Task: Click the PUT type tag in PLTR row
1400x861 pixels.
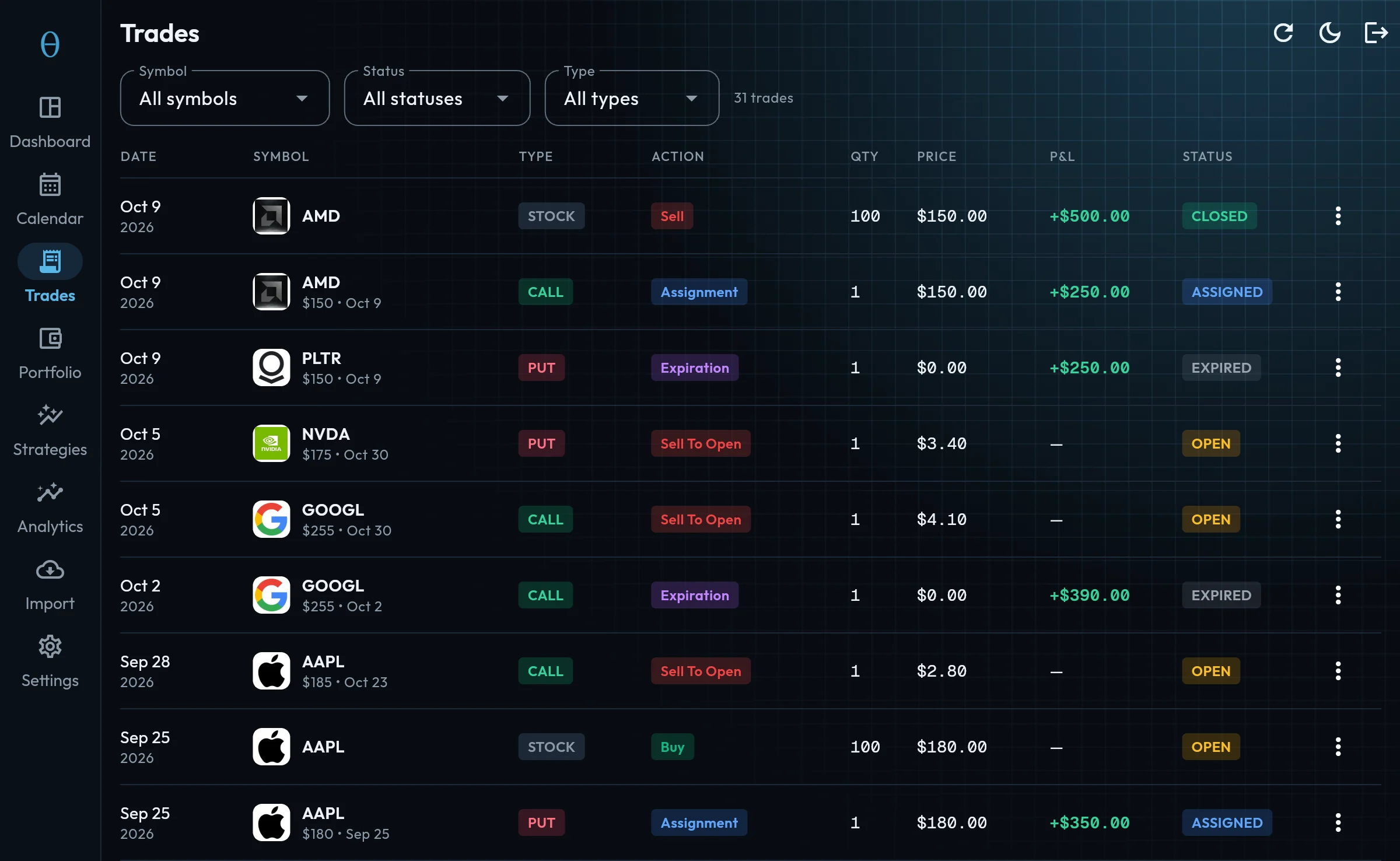Action: pyautogui.click(x=541, y=367)
